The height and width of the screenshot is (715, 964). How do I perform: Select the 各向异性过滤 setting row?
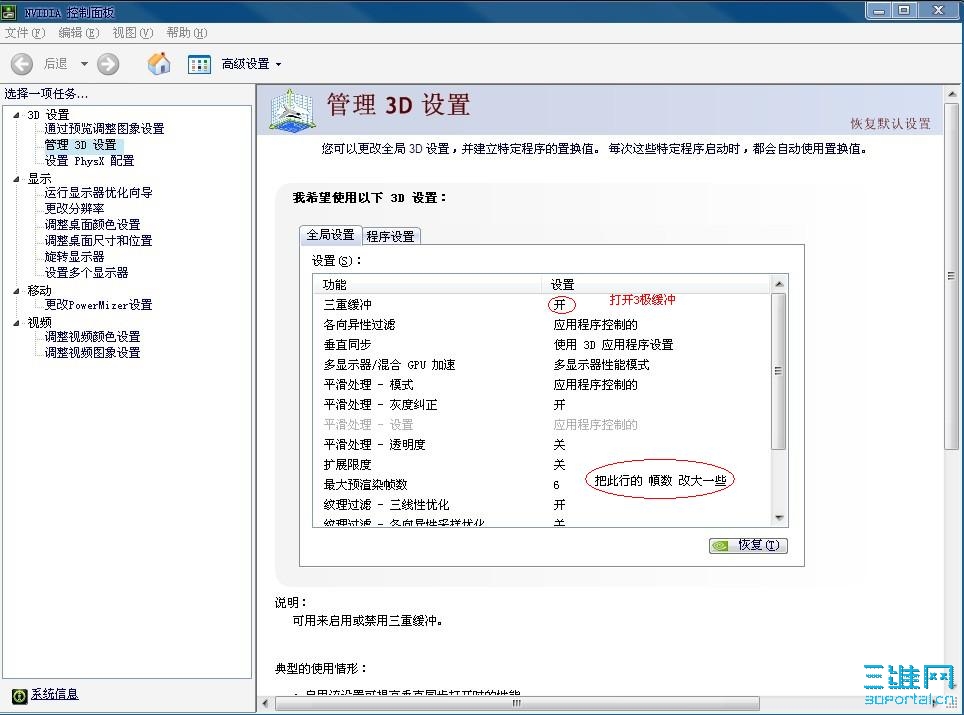[x=542, y=325]
